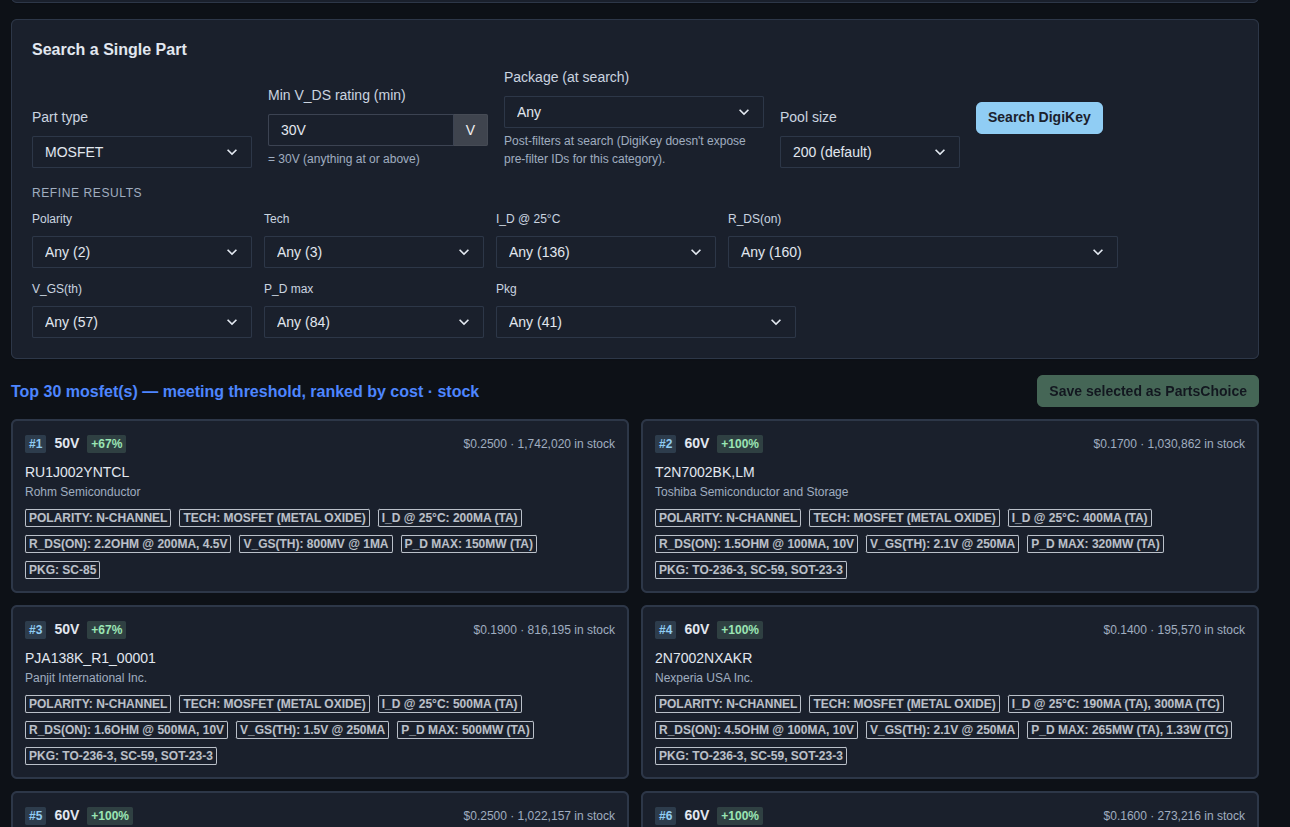The height and width of the screenshot is (827, 1290).
Task: Click manufacturer Rohm Semiconductor
Action: coord(83,492)
